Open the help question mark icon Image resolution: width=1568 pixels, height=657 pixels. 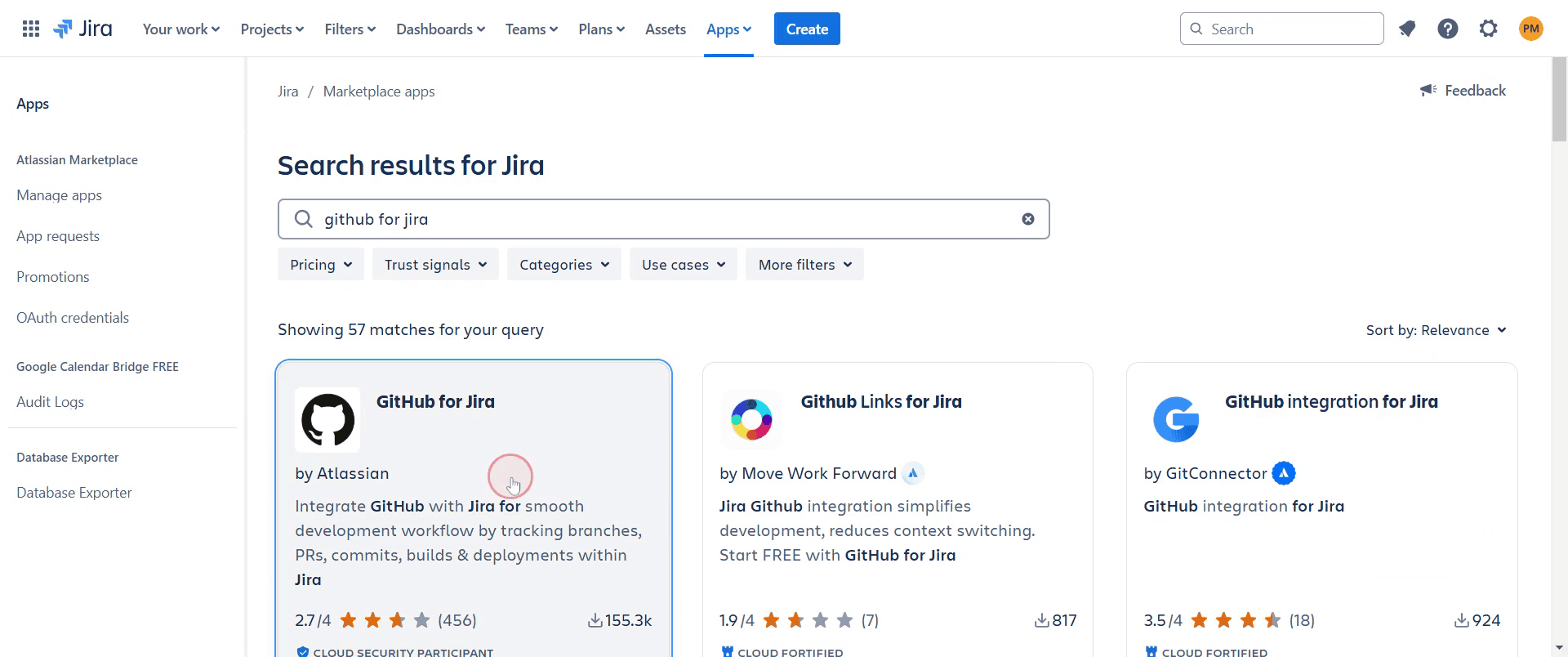(1447, 29)
